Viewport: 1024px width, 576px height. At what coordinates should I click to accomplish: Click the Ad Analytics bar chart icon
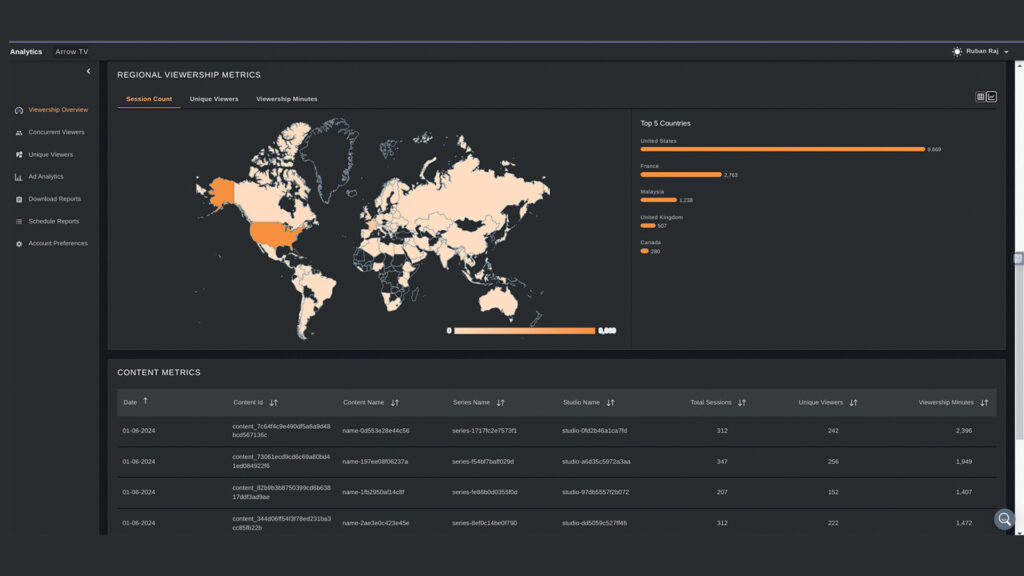coord(19,177)
